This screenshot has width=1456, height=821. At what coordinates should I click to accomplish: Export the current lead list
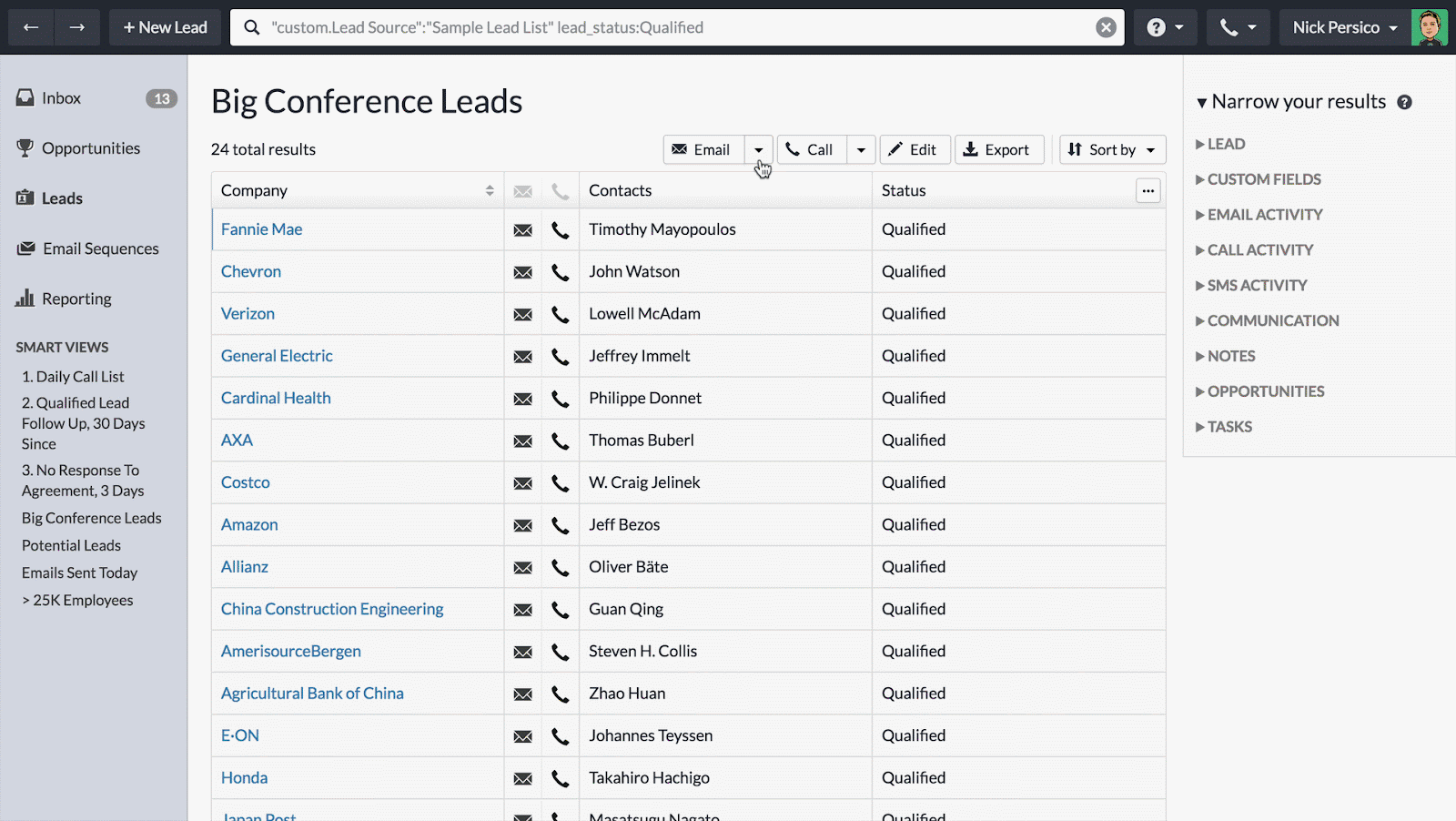tap(998, 149)
